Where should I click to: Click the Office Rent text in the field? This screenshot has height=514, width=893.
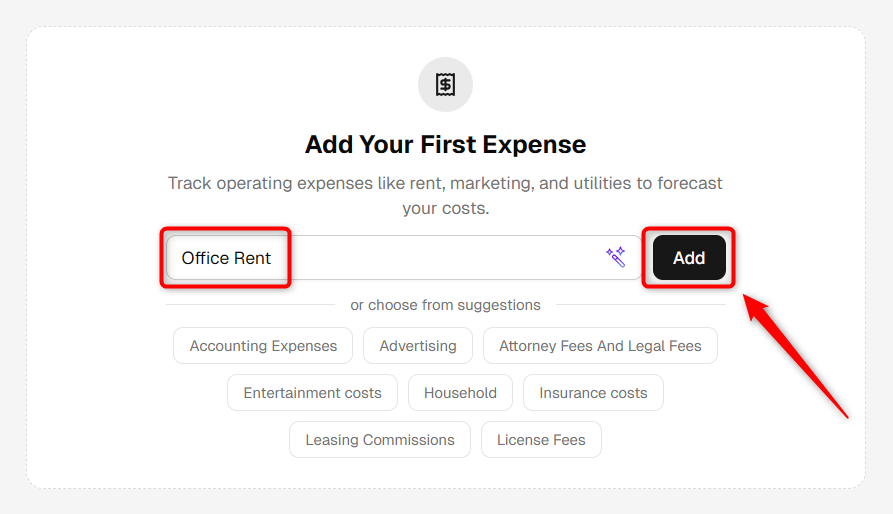click(x=226, y=258)
